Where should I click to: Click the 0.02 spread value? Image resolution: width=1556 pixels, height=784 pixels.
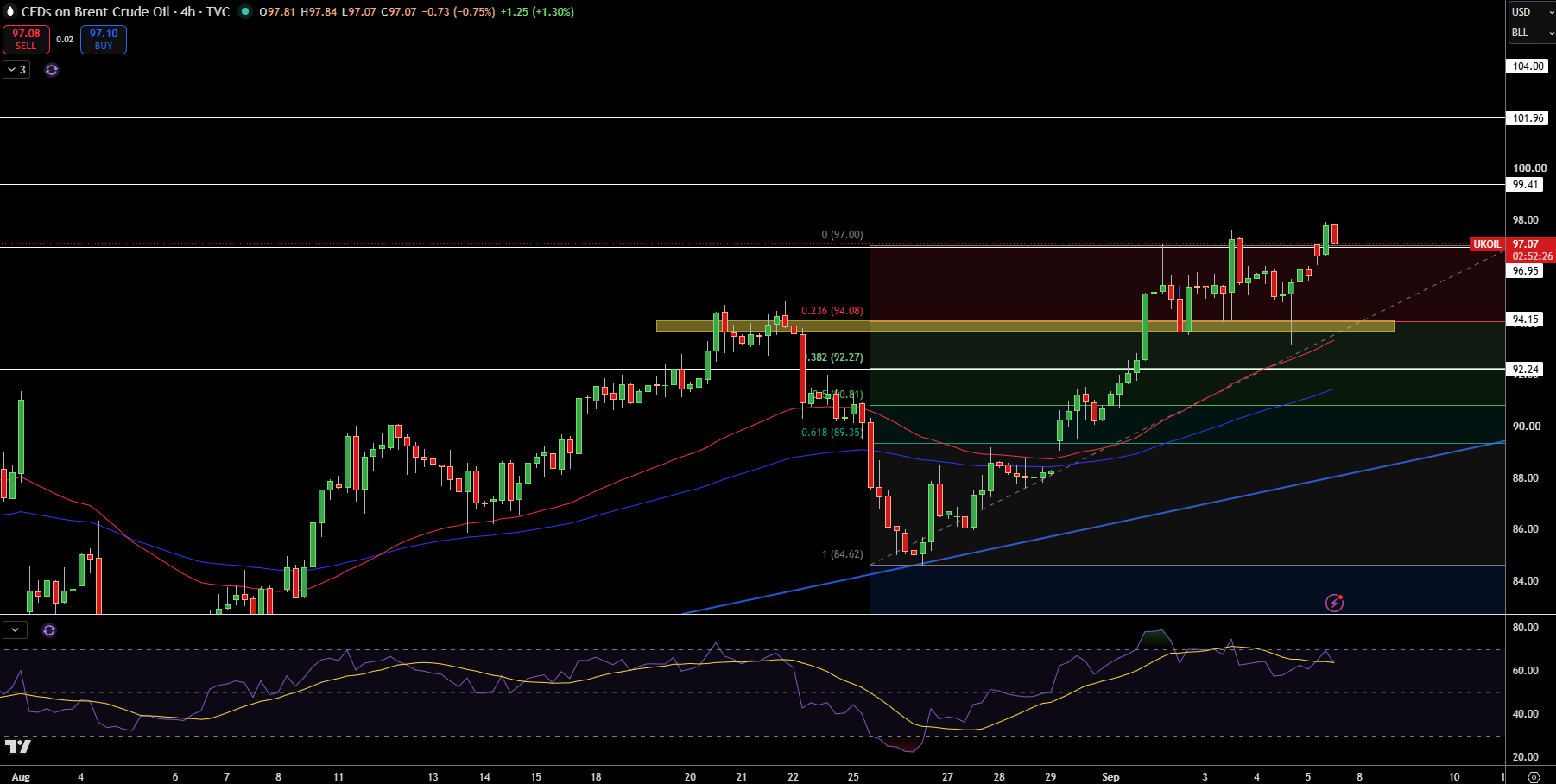(x=65, y=40)
